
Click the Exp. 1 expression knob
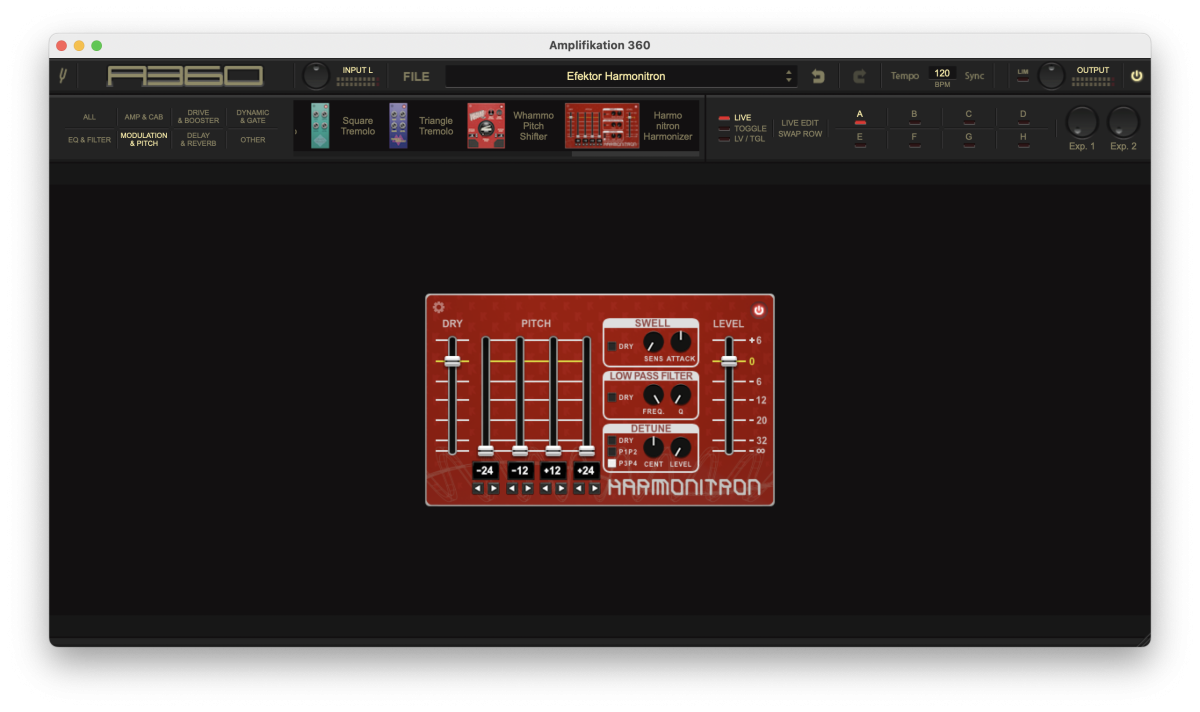1082,122
